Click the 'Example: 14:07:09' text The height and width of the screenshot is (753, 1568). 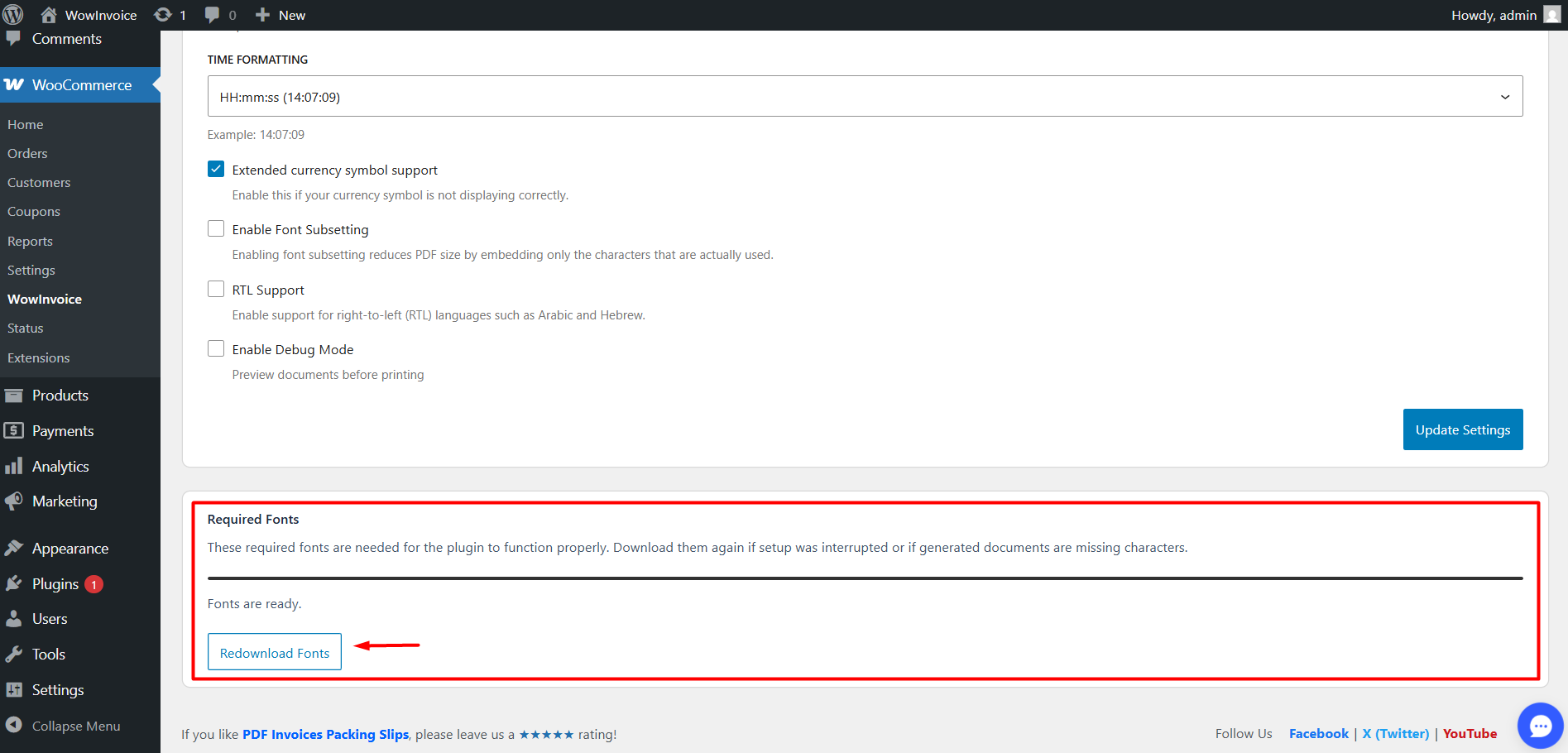click(256, 135)
